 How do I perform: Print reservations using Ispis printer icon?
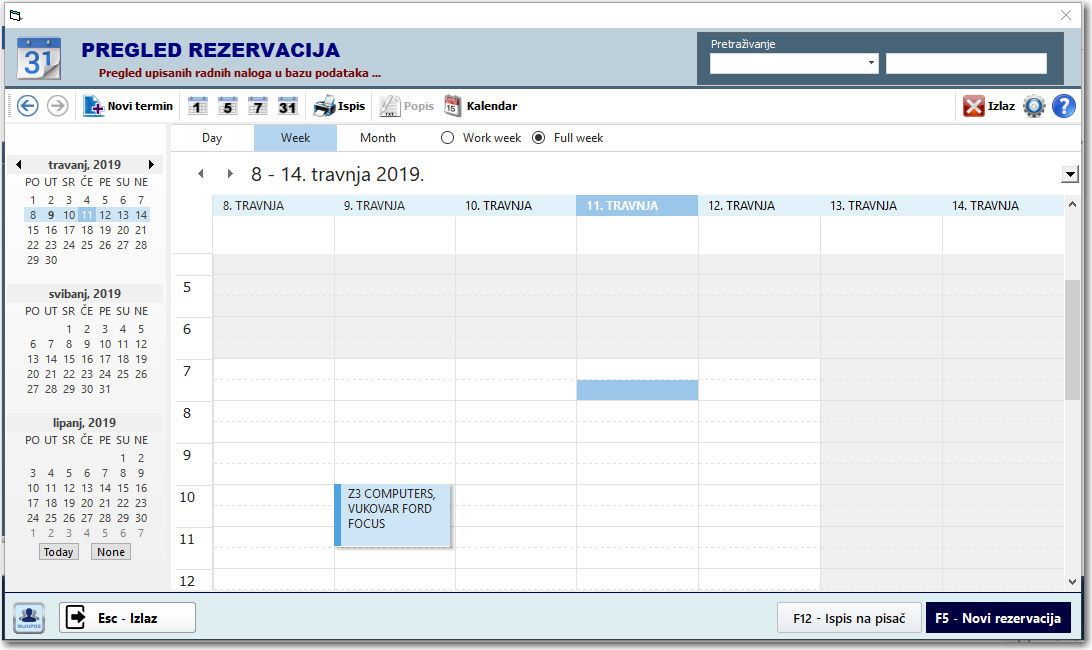click(x=339, y=106)
